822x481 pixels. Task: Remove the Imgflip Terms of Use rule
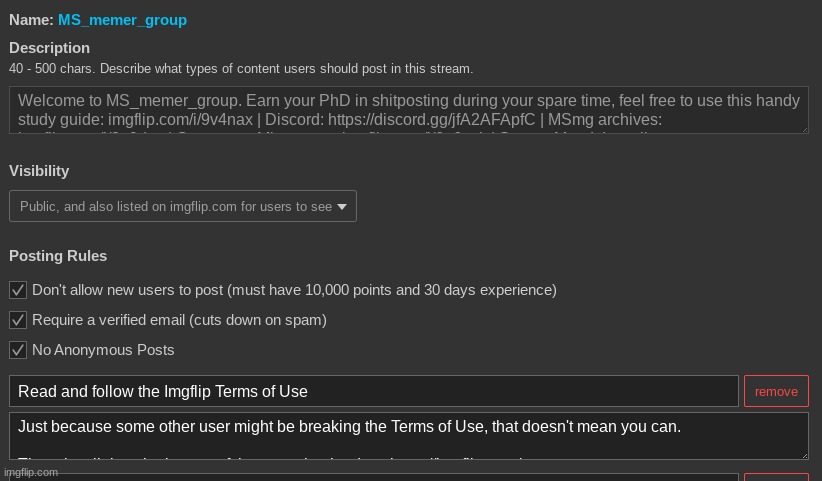pyautogui.click(x=776, y=391)
